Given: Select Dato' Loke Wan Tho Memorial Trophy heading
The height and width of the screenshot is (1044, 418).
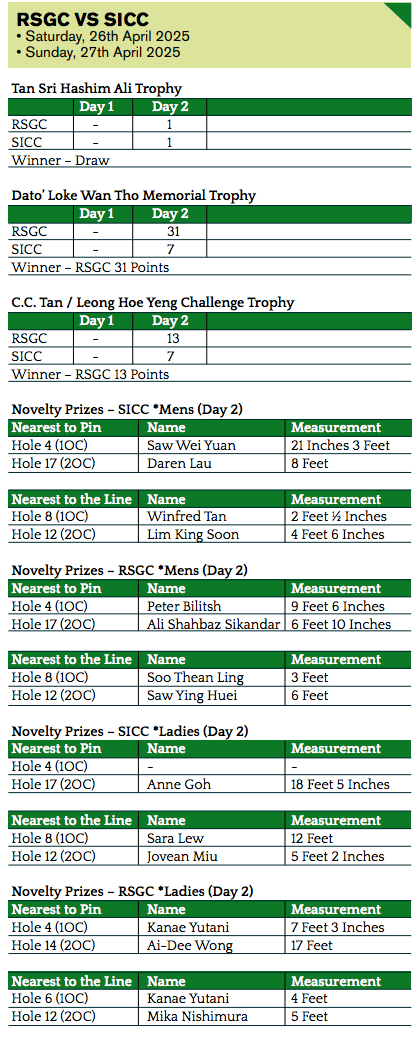Looking at the screenshot, I should pos(134,196).
